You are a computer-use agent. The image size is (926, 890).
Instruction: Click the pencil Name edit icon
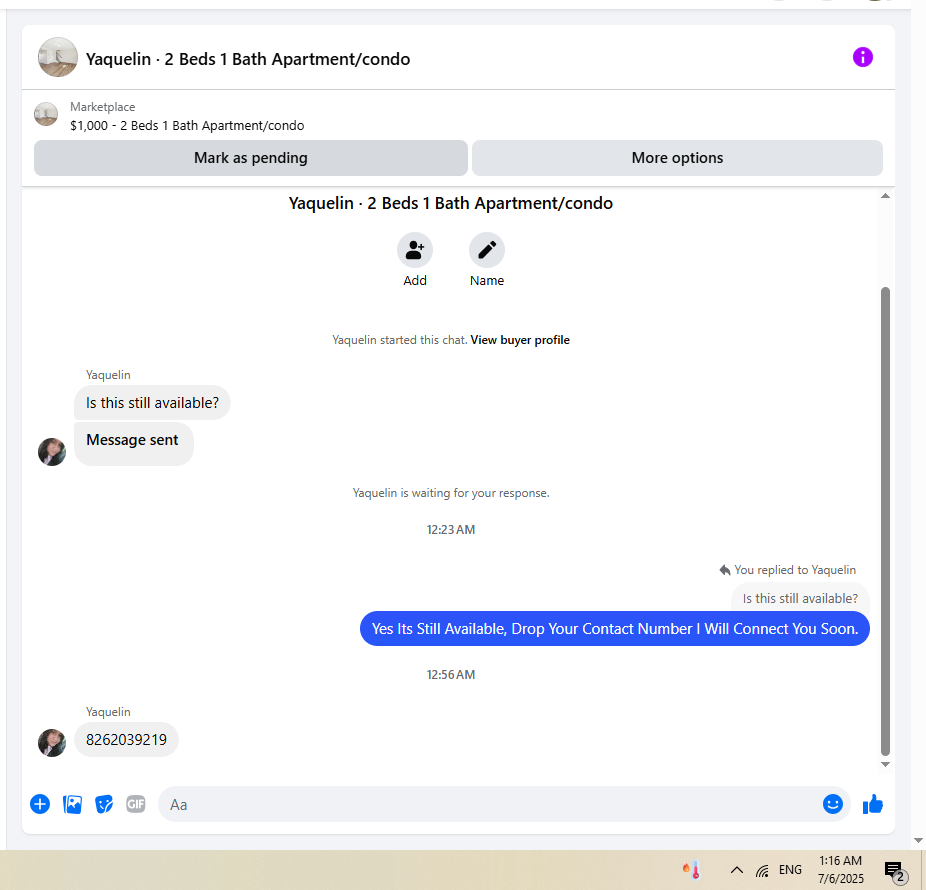[x=487, y=250]
